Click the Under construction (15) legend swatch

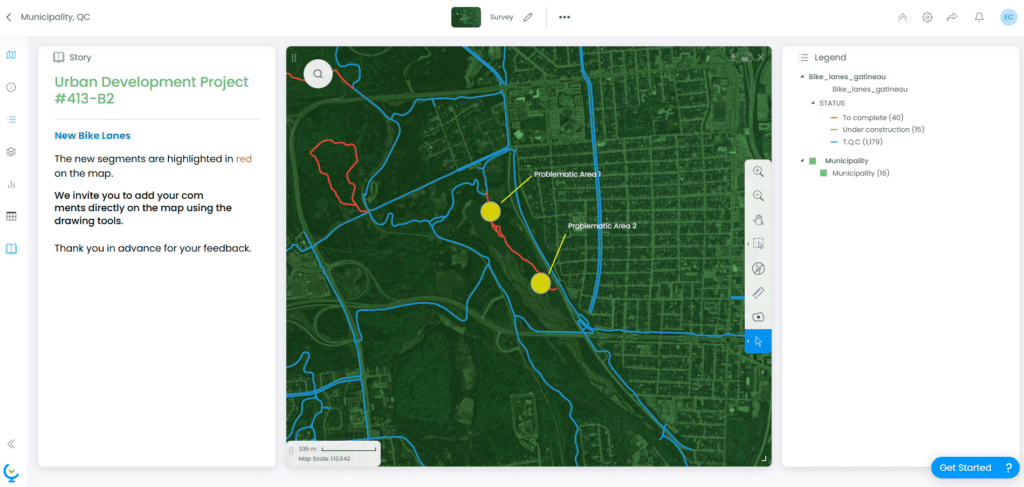coord(835,130)
